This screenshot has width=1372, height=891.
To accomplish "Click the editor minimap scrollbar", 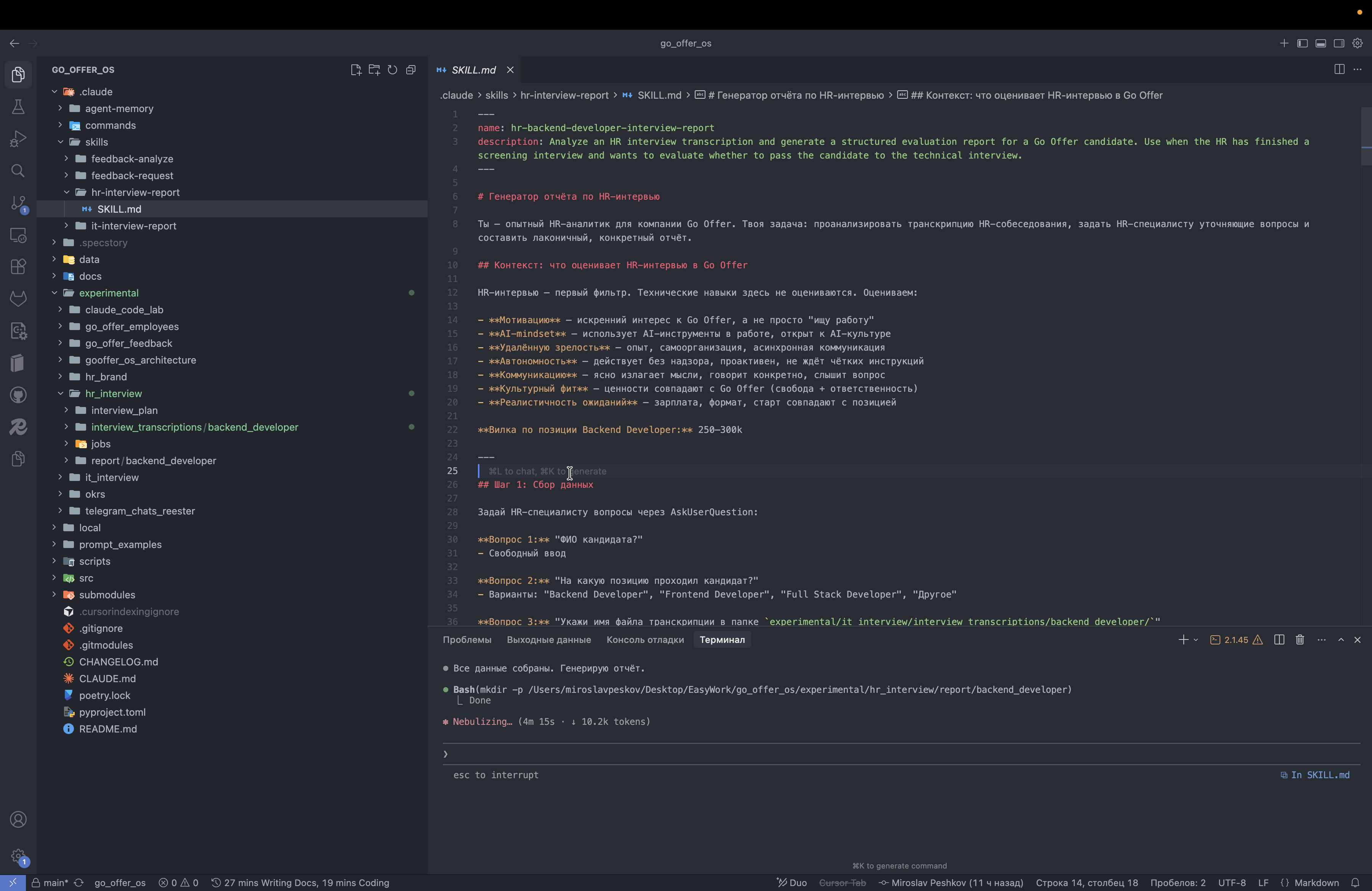I will pos(1366,136).
